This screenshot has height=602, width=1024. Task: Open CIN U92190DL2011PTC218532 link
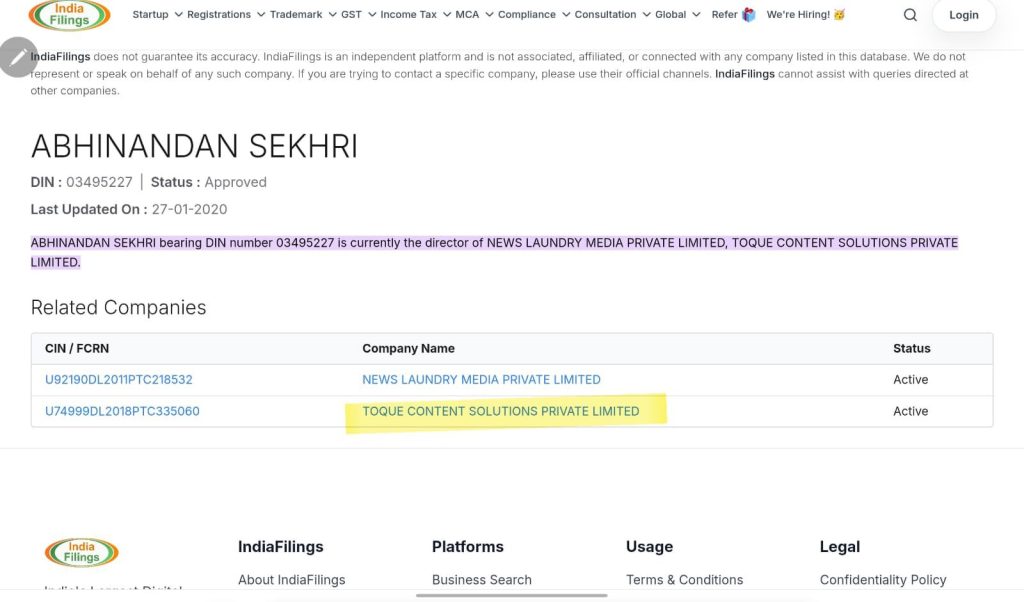tap(118, 379)
